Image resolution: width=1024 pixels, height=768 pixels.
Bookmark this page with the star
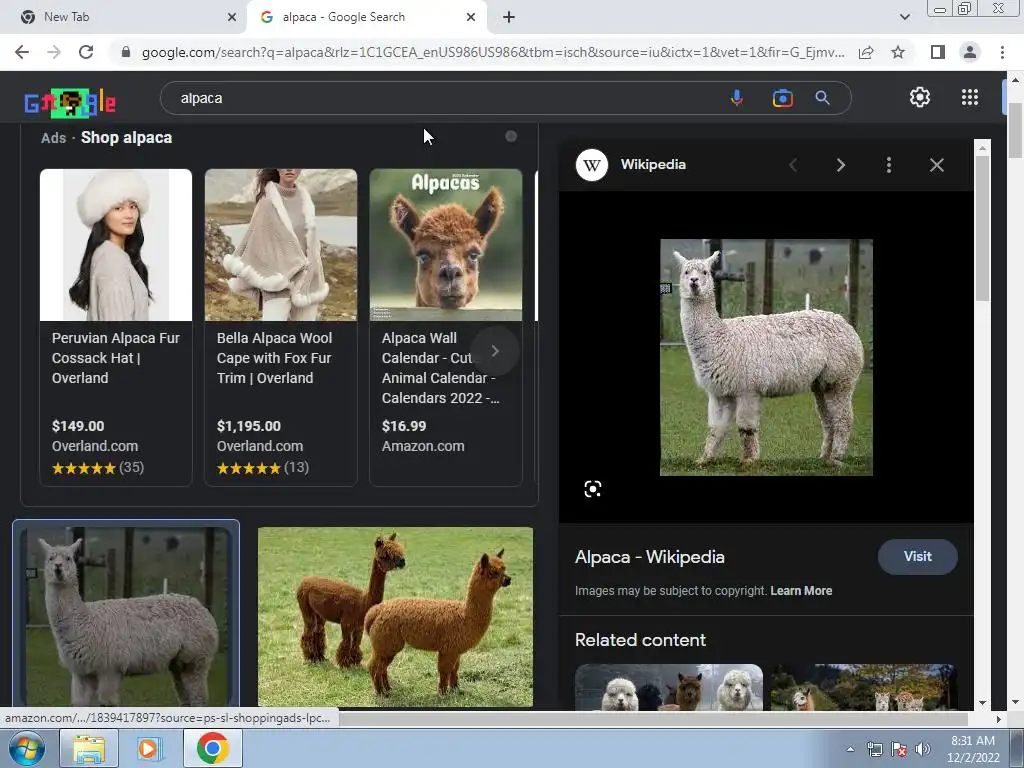click(898, 52)
